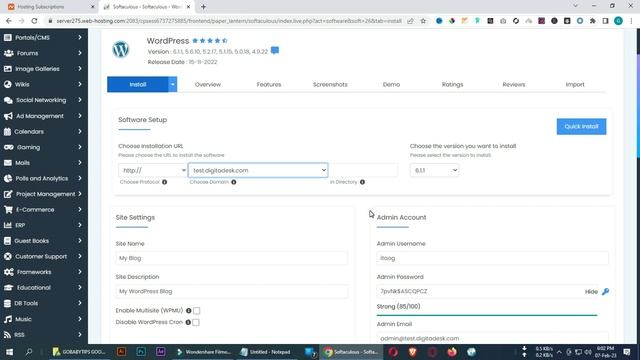This screenshot has height=360, width=640.
Task: Switch to the Ratings tab
Action: [453, 84]
